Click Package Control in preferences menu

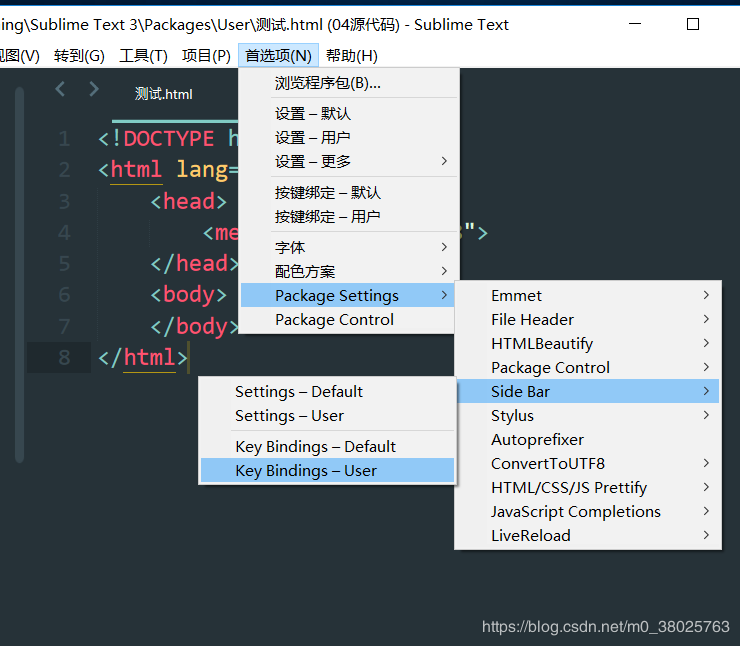(347, 319)
